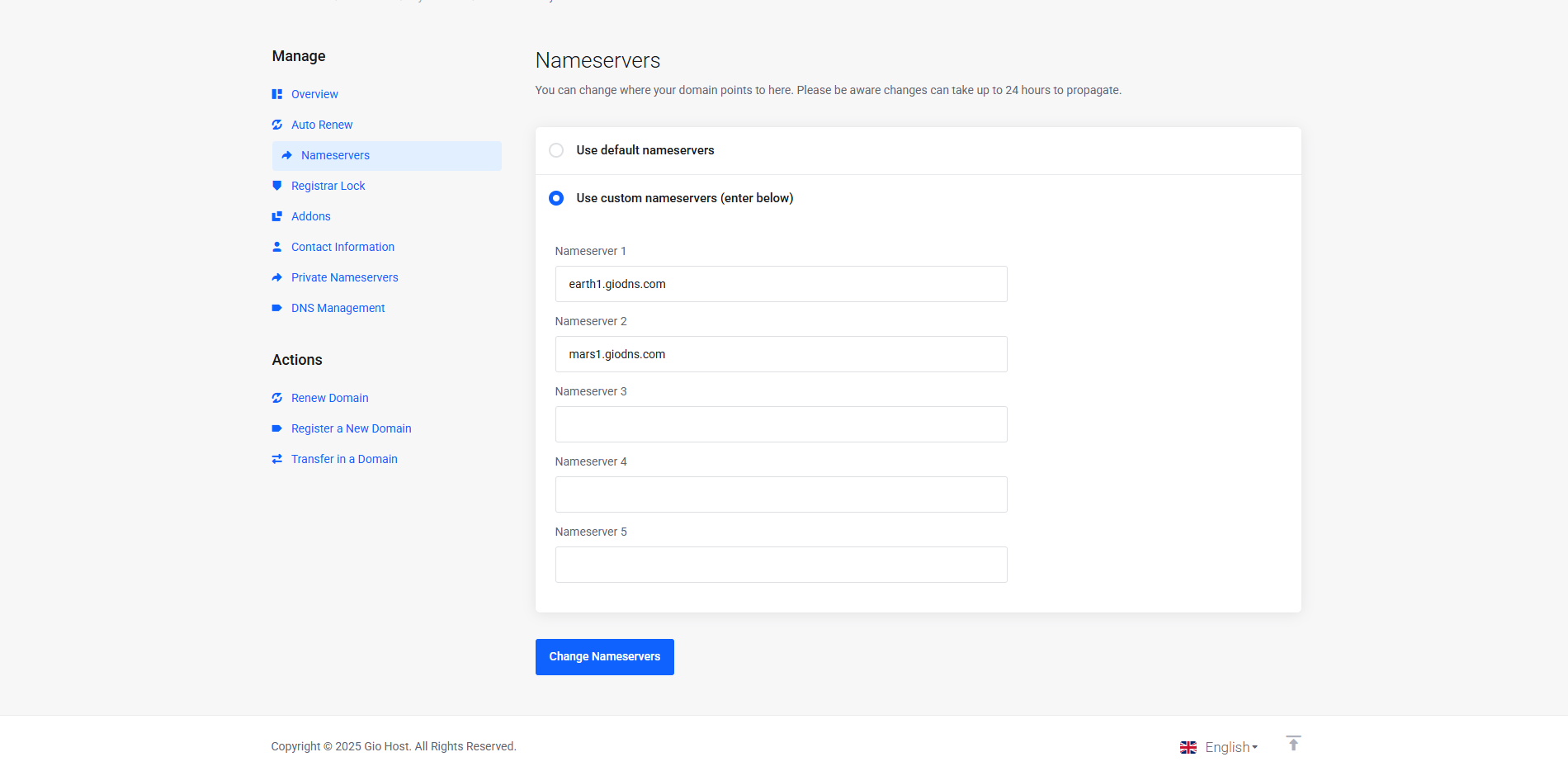Go to Registrar Lock page

coord(328,186)
